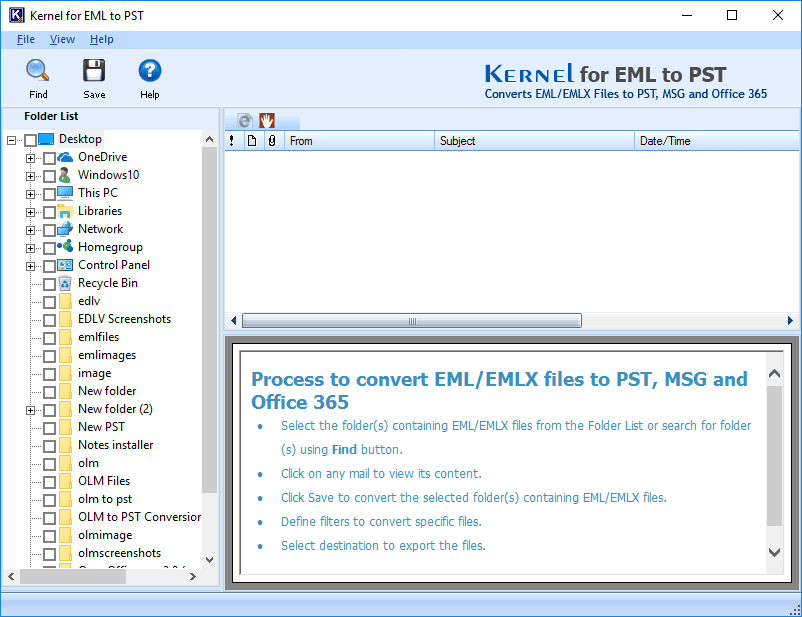Click the folder list horizontal scrollbar thumb
The image size is (802, 617).
73,576
